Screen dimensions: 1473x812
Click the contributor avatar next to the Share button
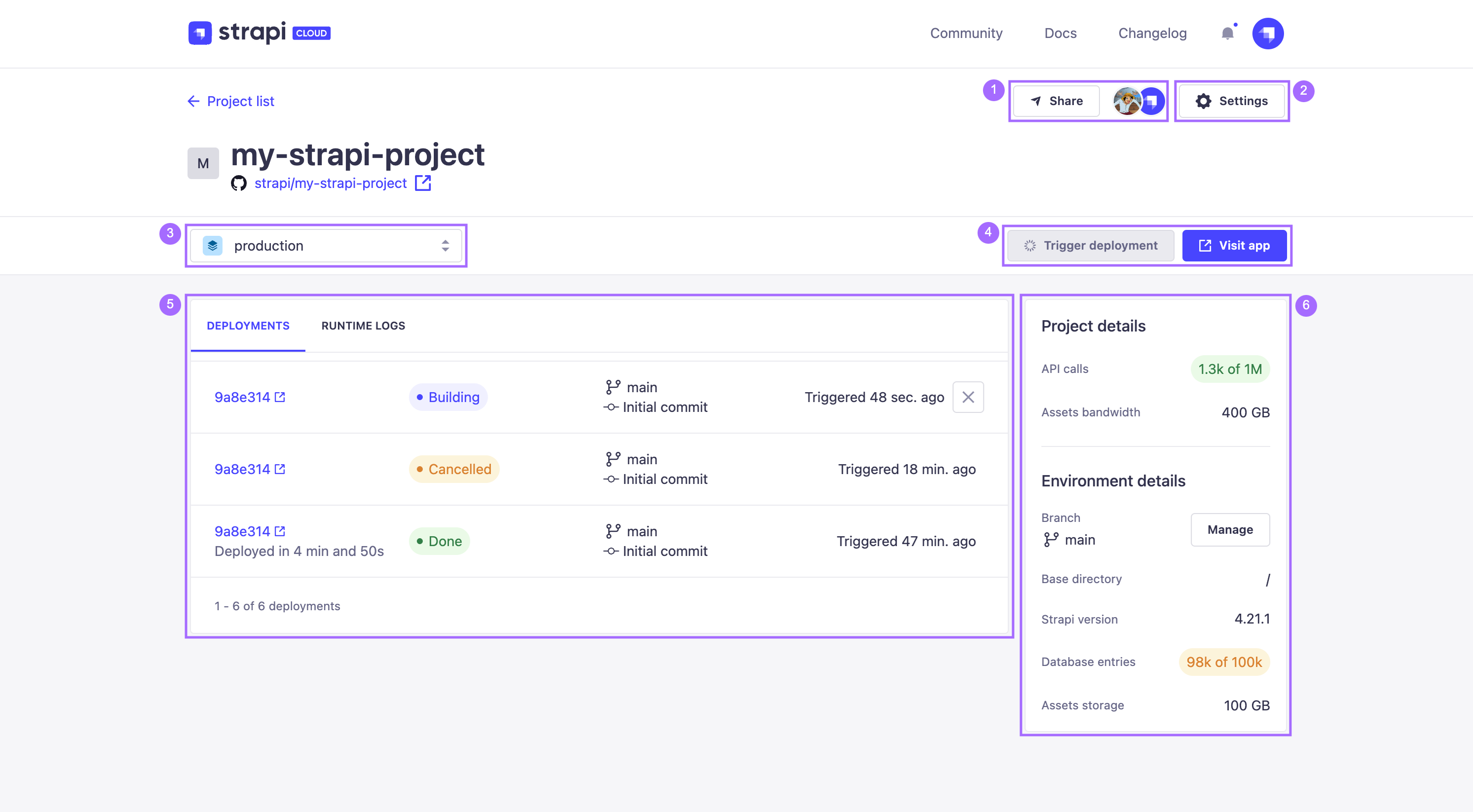pos(1126,101)
